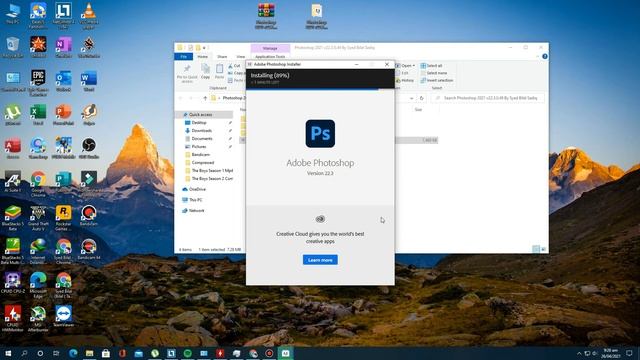This screenshot has width=640, height=360.
Task: Switch Explorer to details view icon
Action: coord(536,249)
